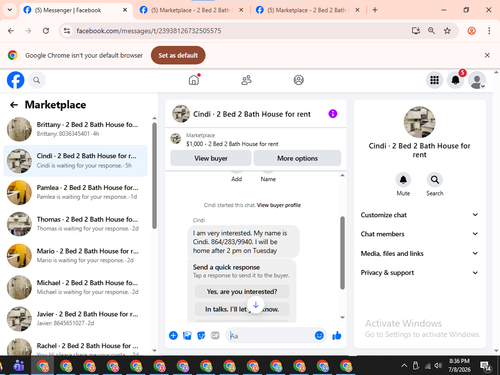Select the Cindi conversation row

76,161
